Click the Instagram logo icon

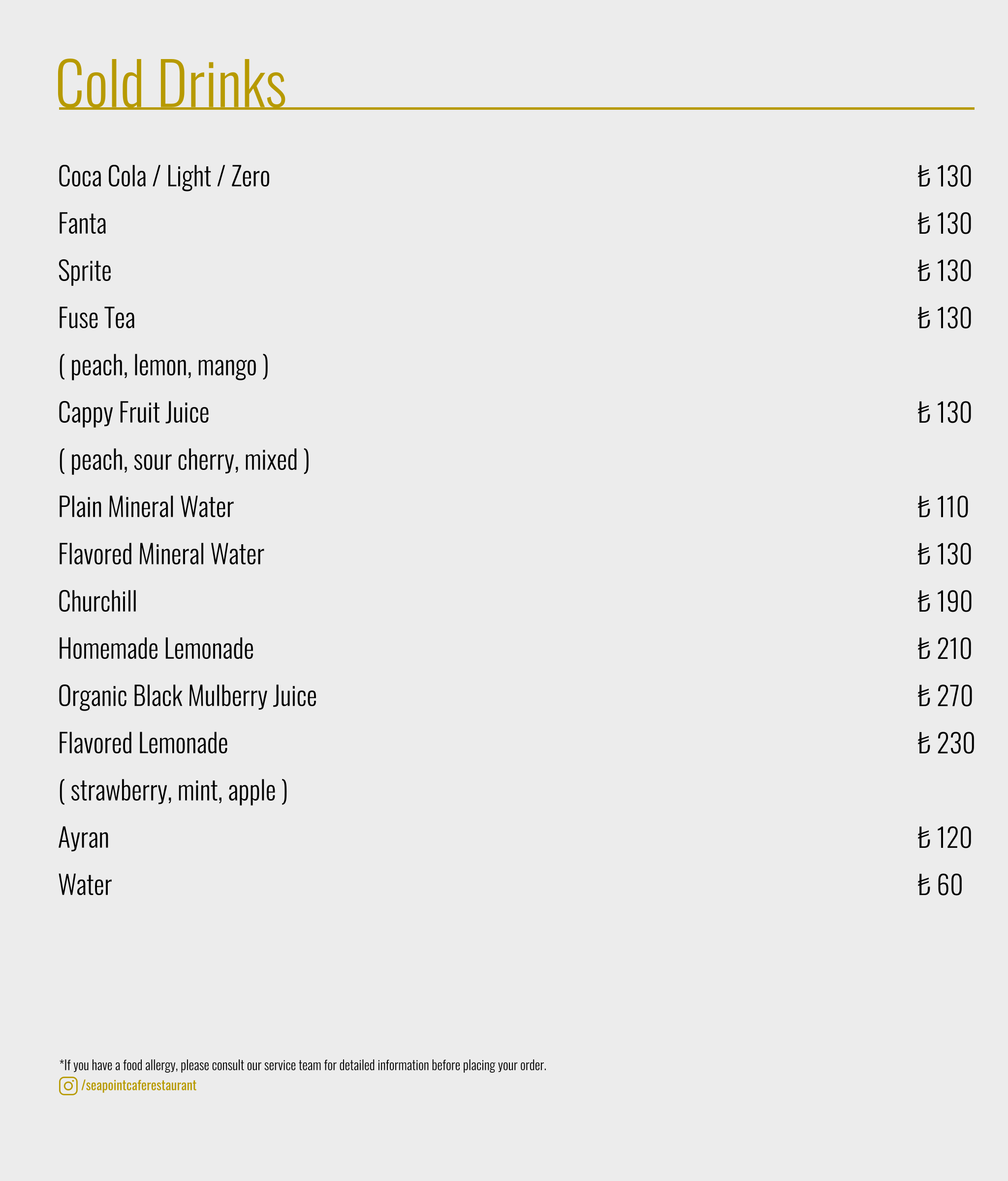coord(68,1086)
